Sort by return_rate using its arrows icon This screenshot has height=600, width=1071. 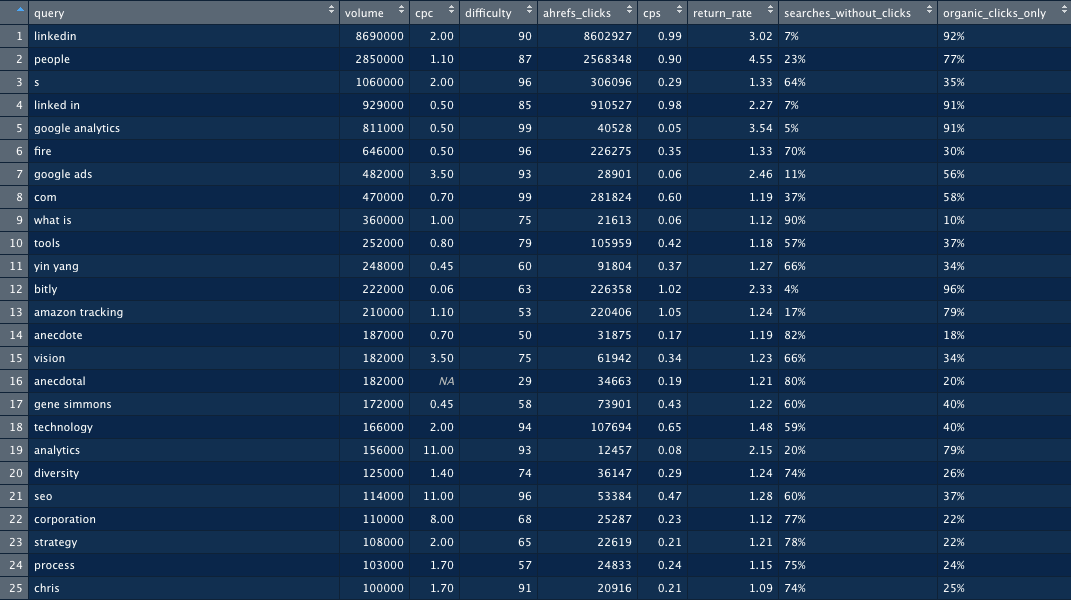coord(770,10)
